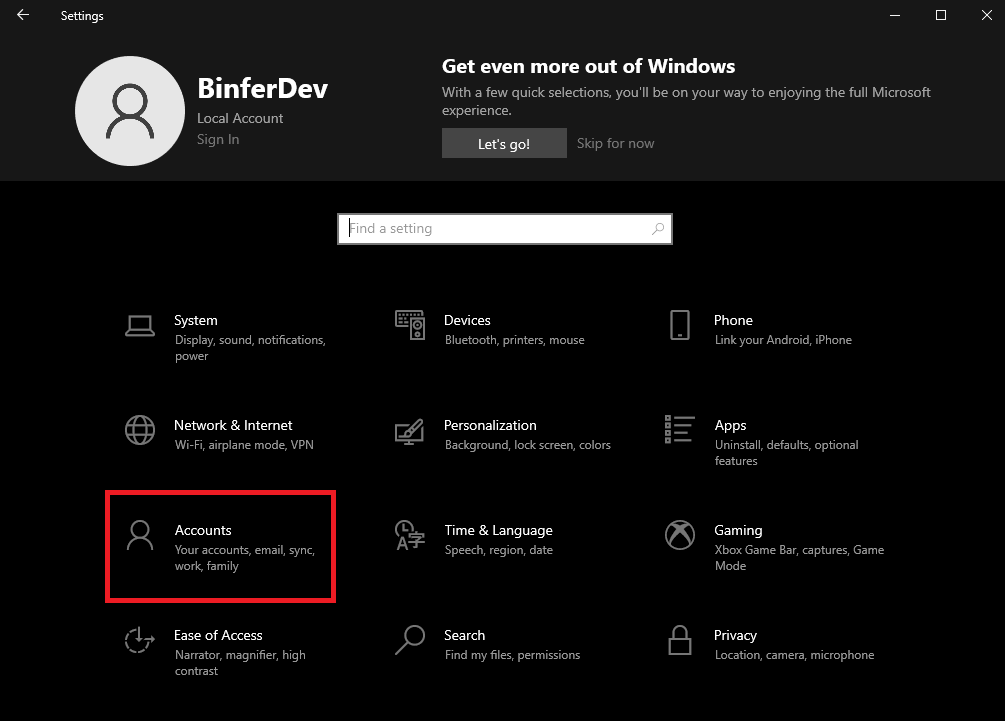Click the Network & Internet globe icon
Image resolution: width=1005 pixels, height=721 pixels.
[x=140, y=430]
